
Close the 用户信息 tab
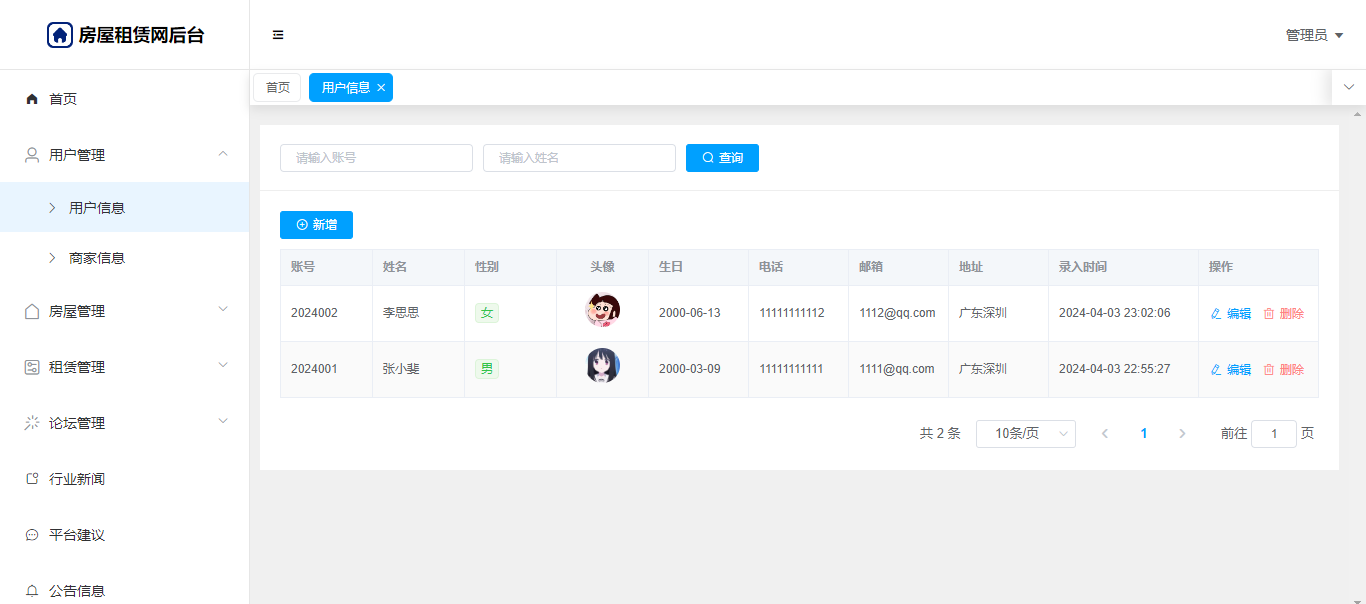click(x=381, y=88)
